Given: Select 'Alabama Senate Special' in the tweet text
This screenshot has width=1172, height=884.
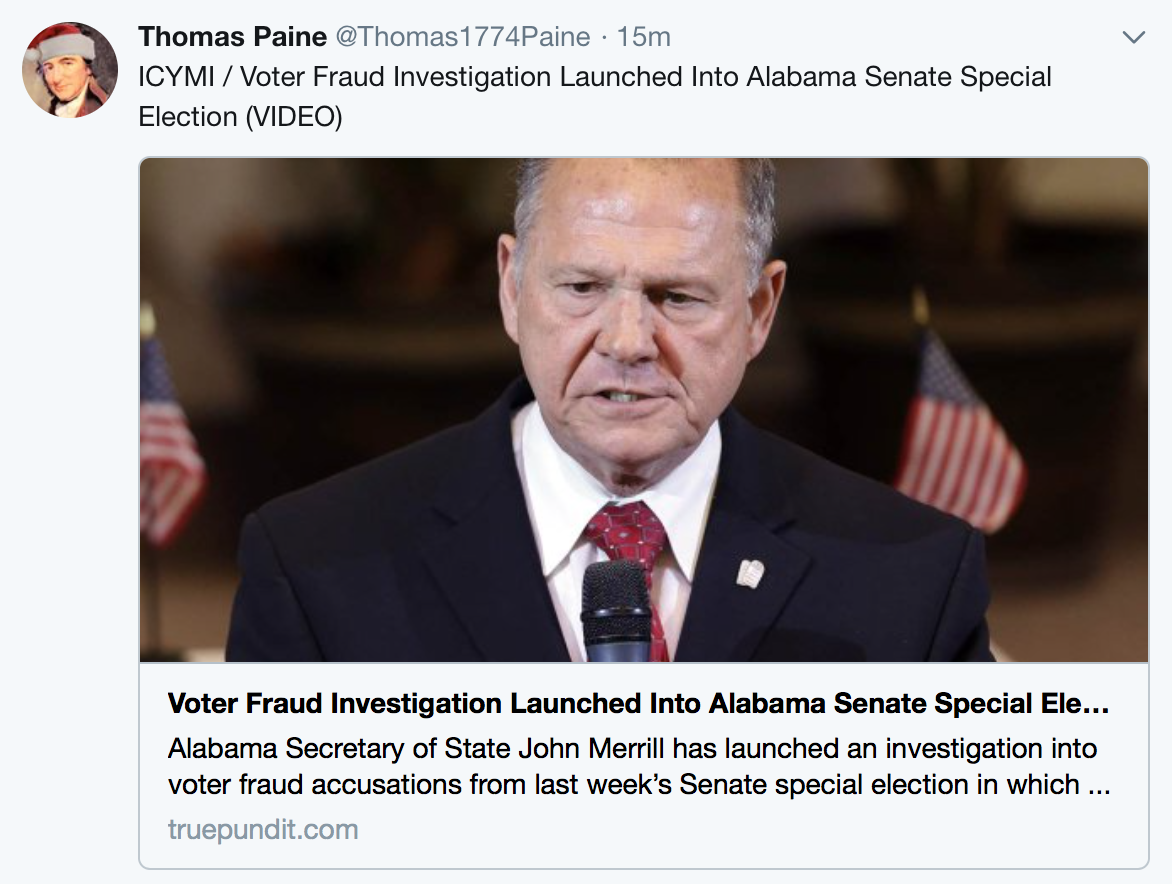Looking at the screenshot, I should click(898, 76).
